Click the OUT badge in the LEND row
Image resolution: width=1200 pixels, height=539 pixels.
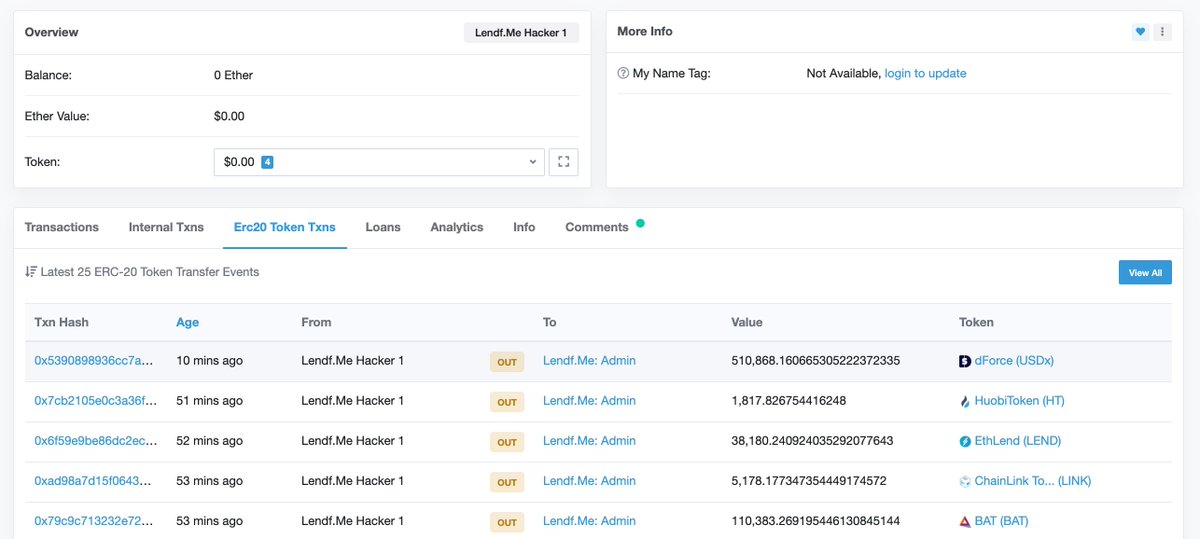(x=507, y=441)
